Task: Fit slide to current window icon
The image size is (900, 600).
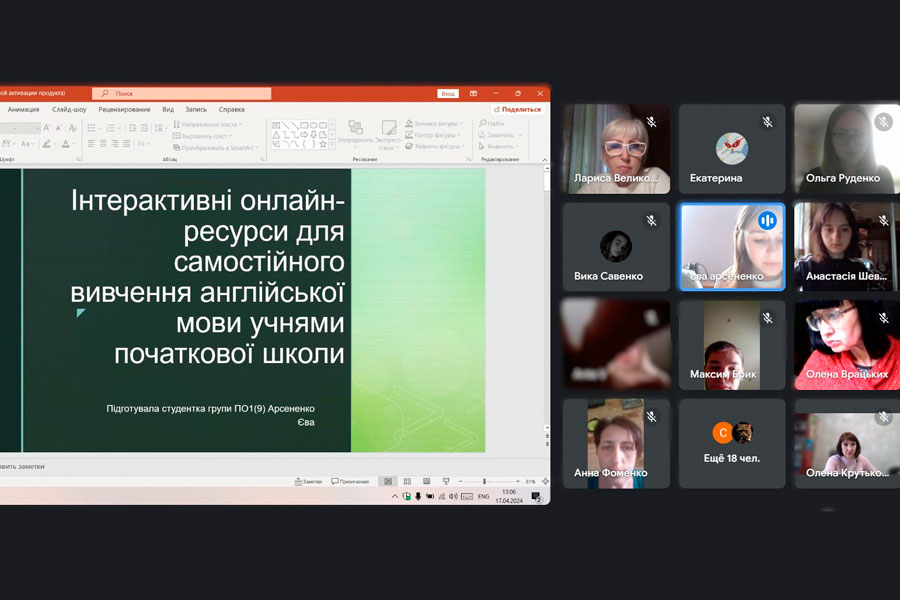Action: pos(545,481)
